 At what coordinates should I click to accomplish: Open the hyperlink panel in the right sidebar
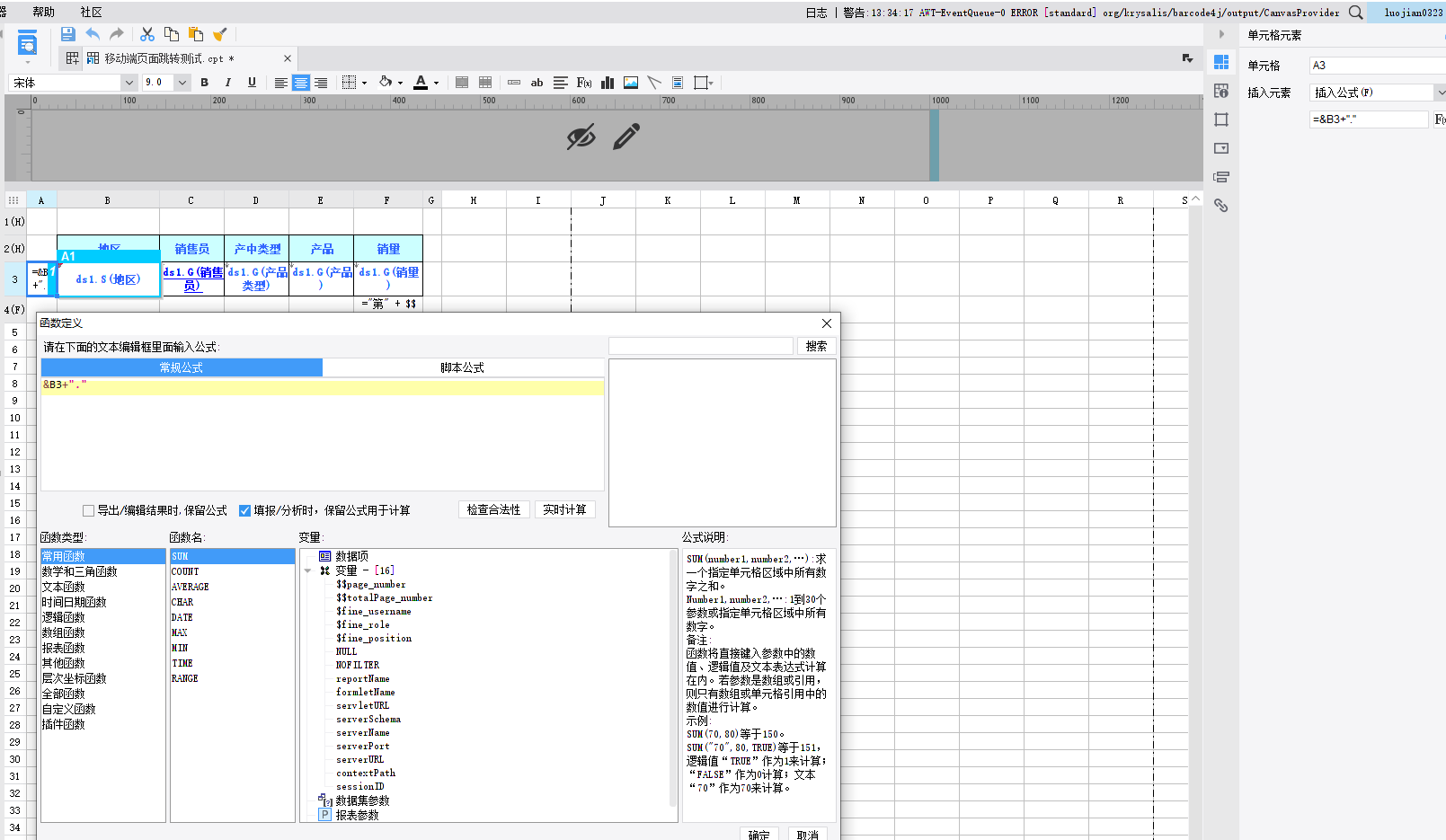tap(1220, 206)
